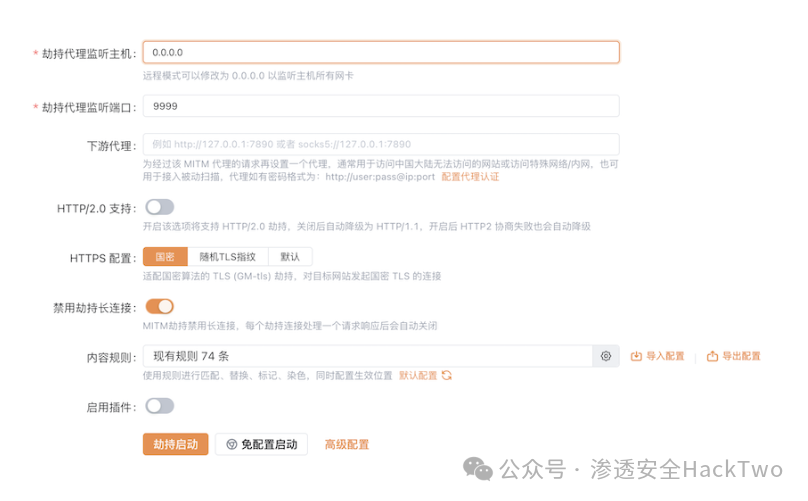Select the 随机TLS指纹 HTTPS option
Viewport: 808px width, 501px height.
[227, 257]
